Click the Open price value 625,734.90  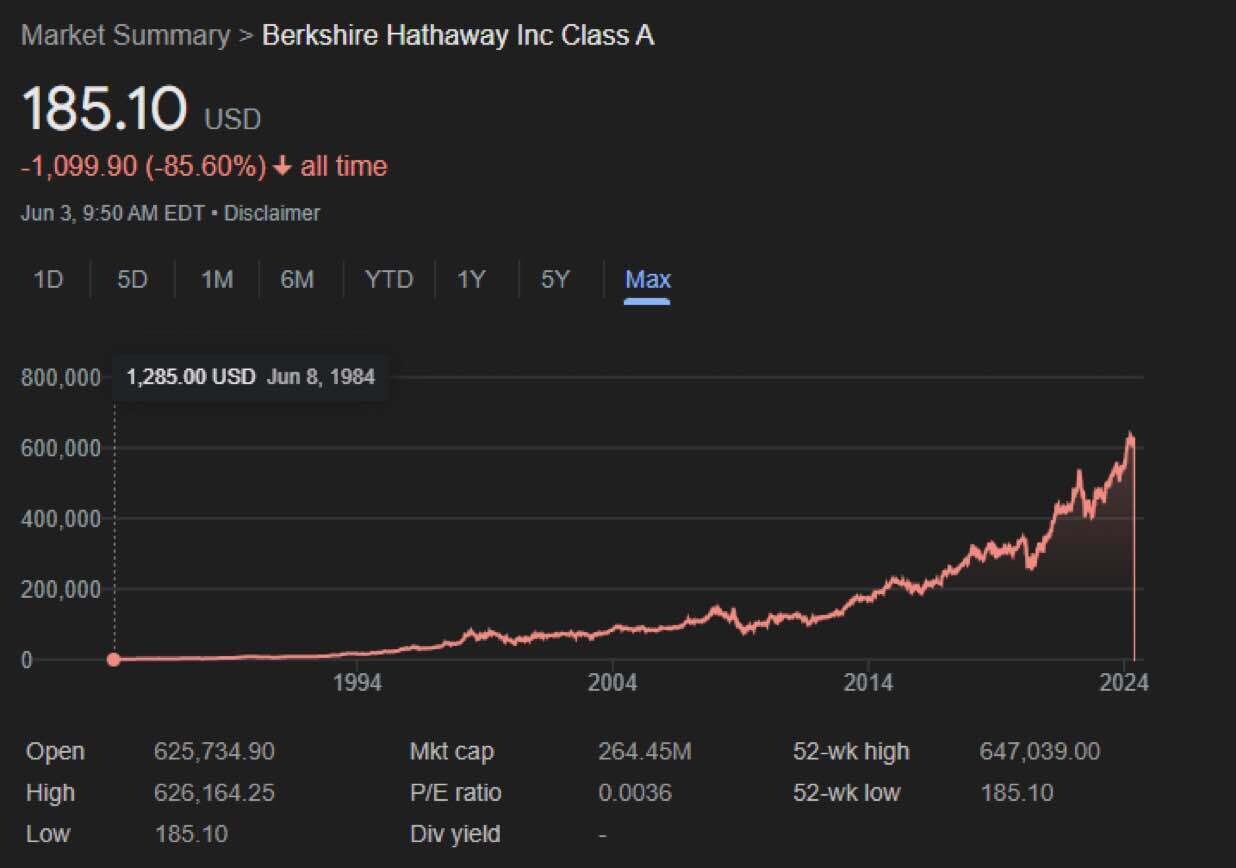tap(214, 751)
